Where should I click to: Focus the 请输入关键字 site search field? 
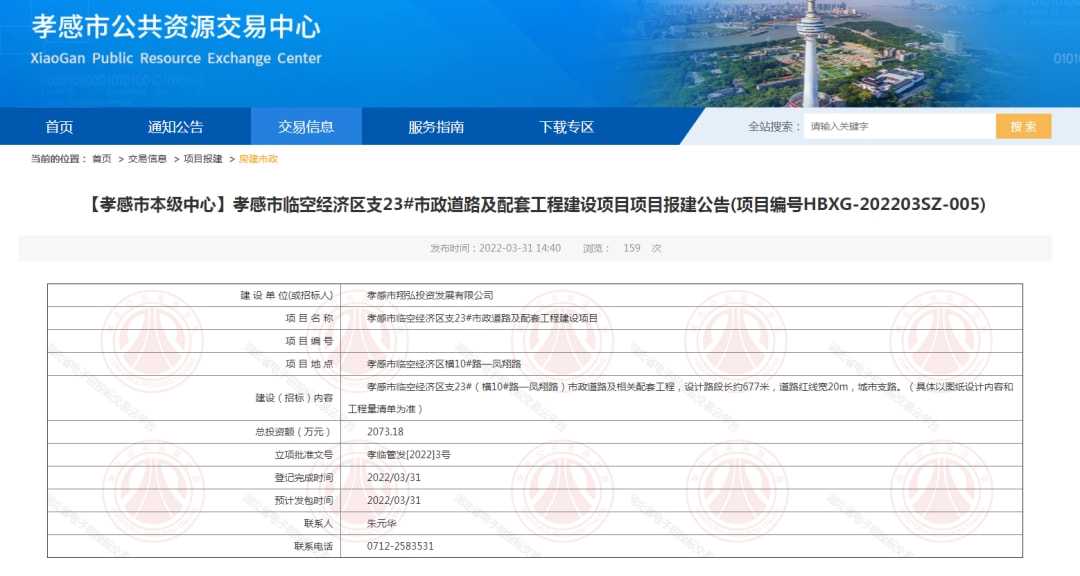pyautogui.click(x=900, y=126)
